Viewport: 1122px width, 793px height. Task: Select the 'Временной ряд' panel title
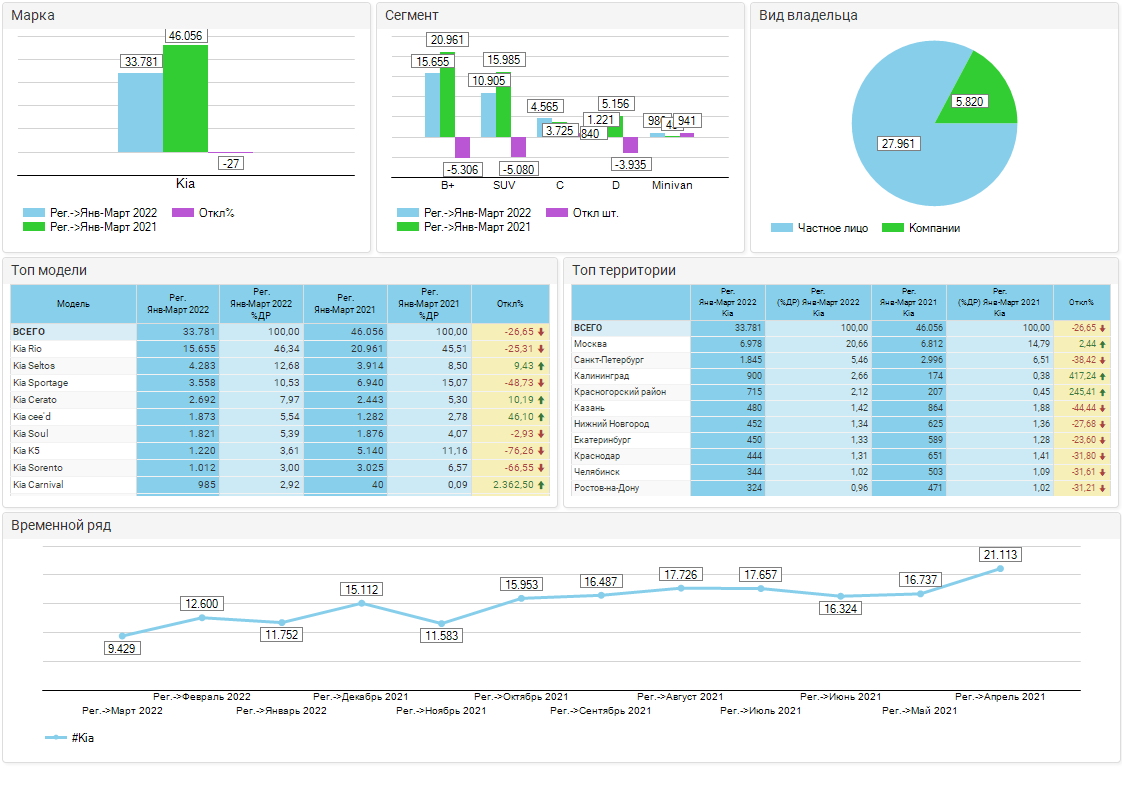[61, 525]
